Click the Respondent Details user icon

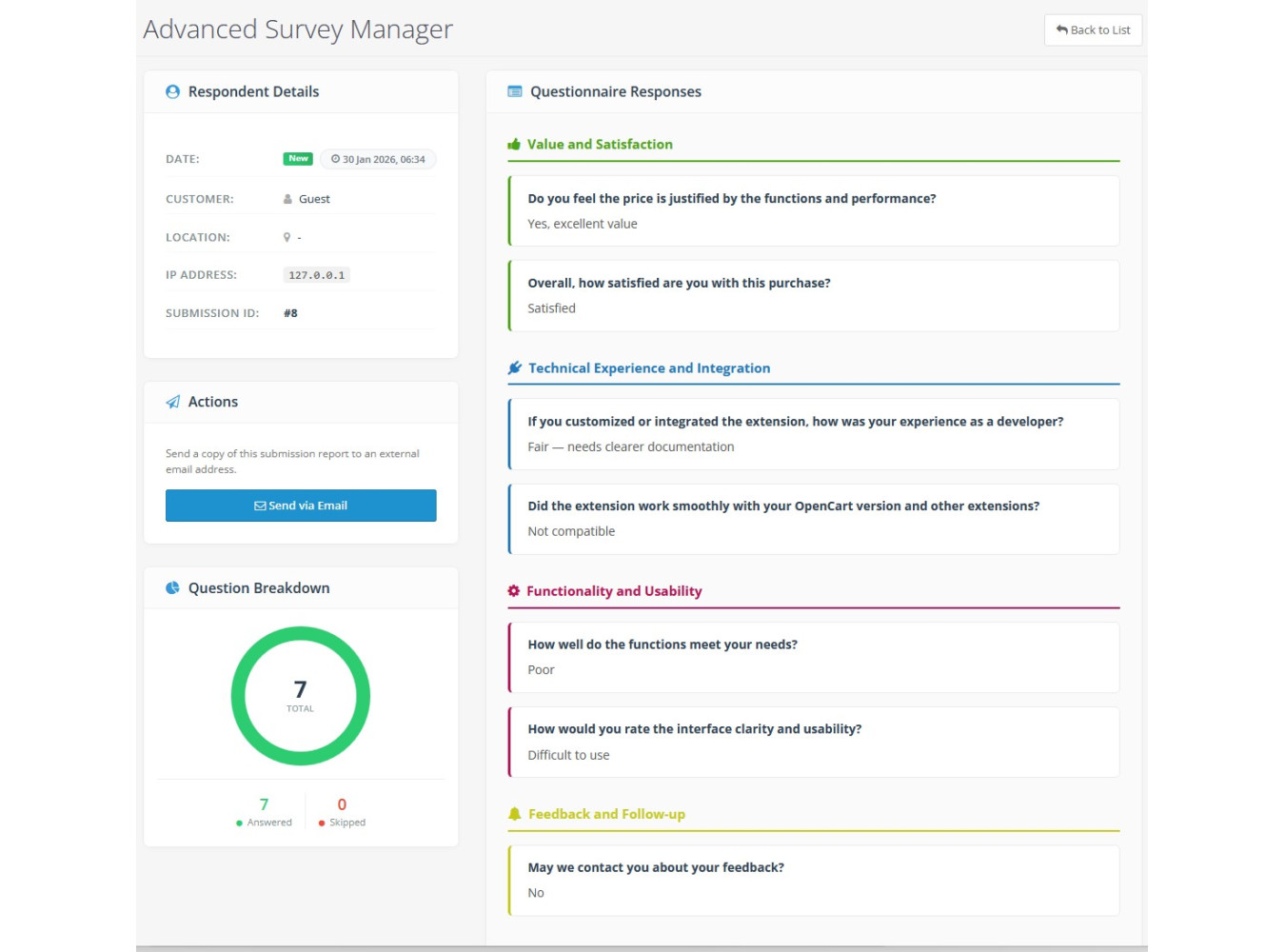(172, 92)
